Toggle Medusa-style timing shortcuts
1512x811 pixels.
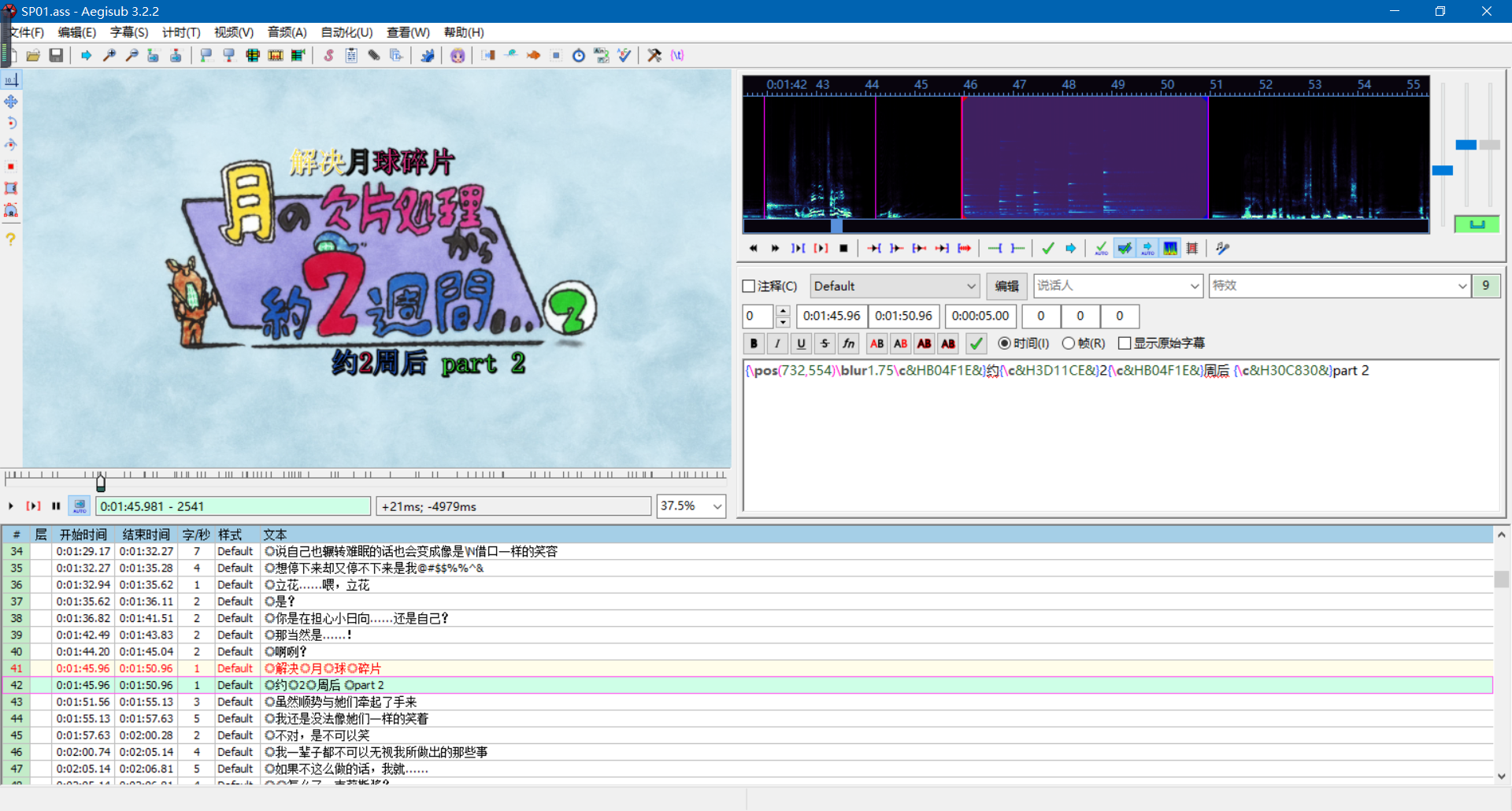pyautogui.click(x=1192, y=248)
